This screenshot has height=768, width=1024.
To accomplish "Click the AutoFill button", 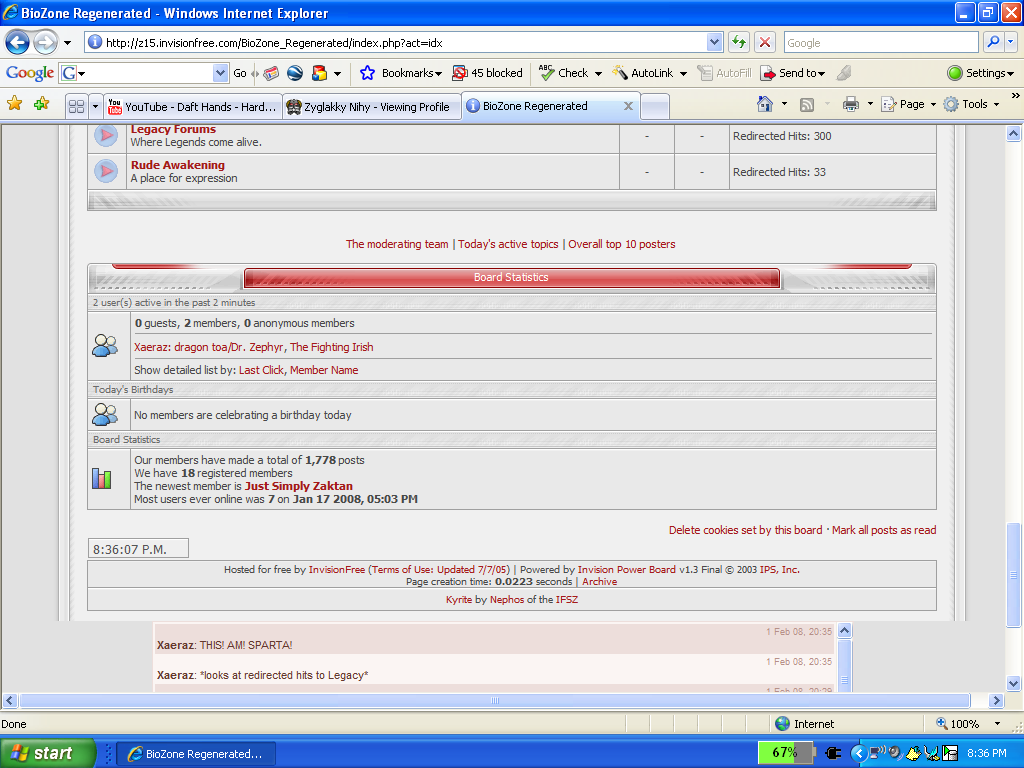I will point(724,73).
